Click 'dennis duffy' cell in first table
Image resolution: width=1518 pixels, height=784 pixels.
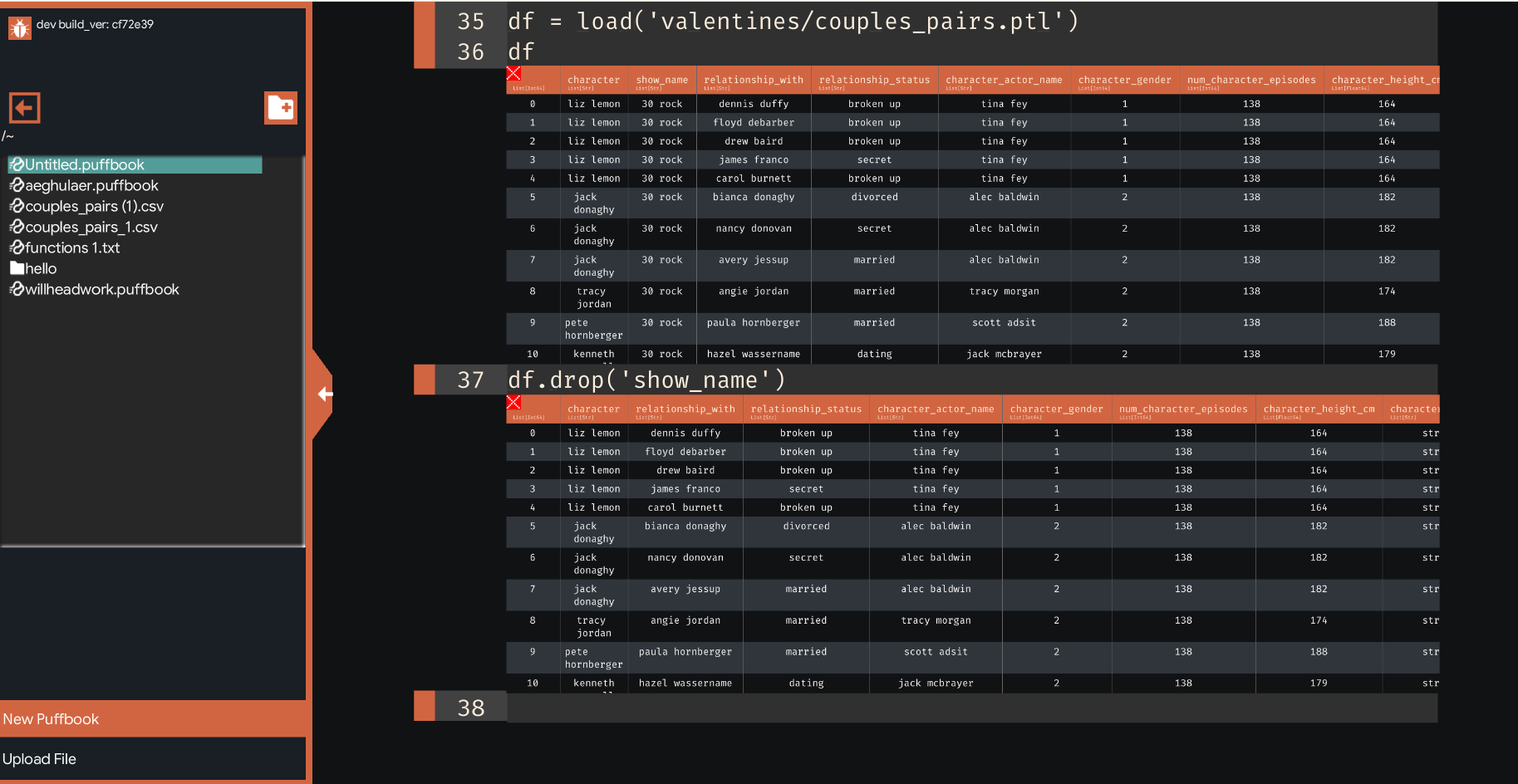pos(754,104)
